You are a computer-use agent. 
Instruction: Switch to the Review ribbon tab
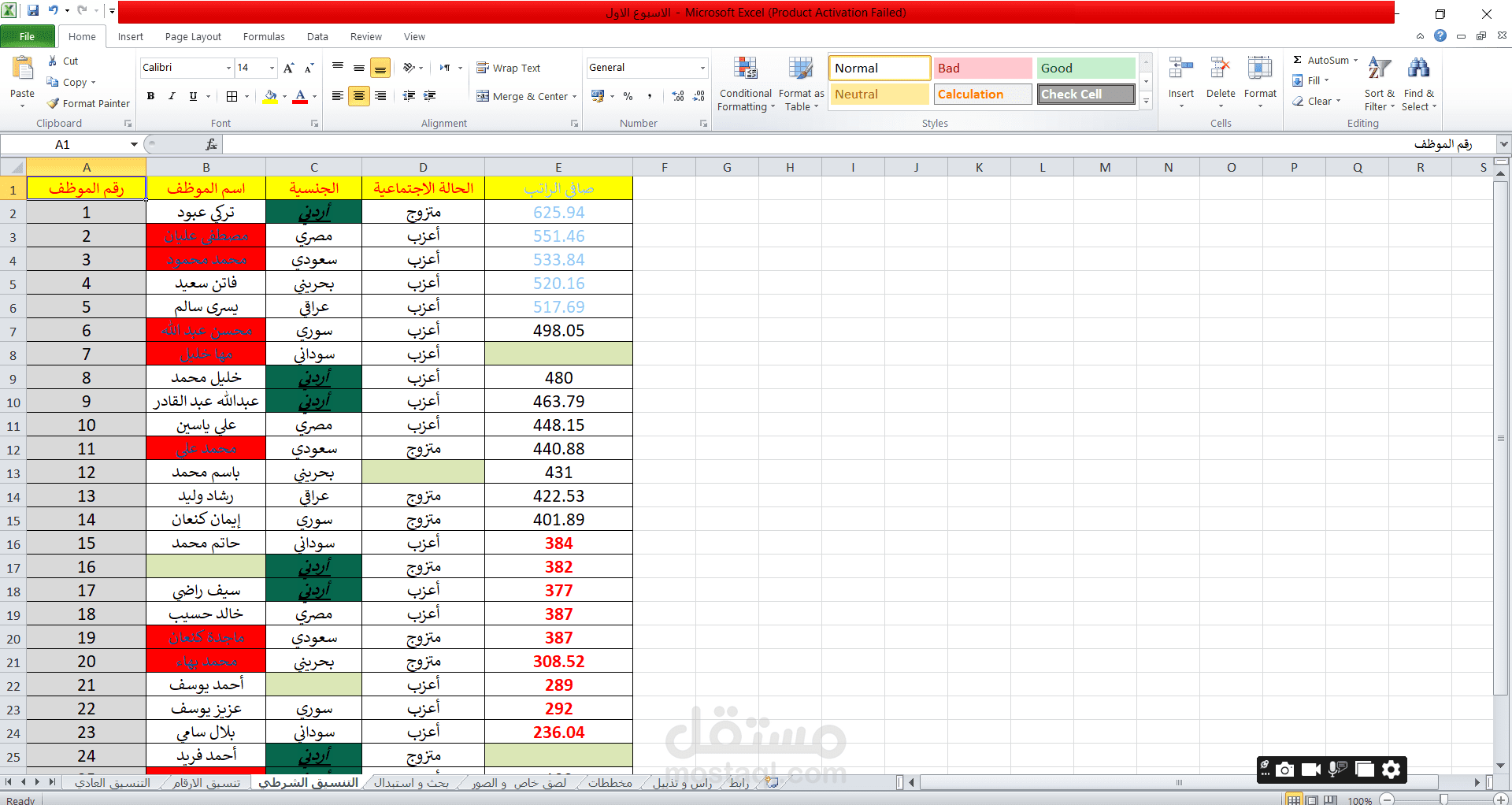click(x=366, y=36)
